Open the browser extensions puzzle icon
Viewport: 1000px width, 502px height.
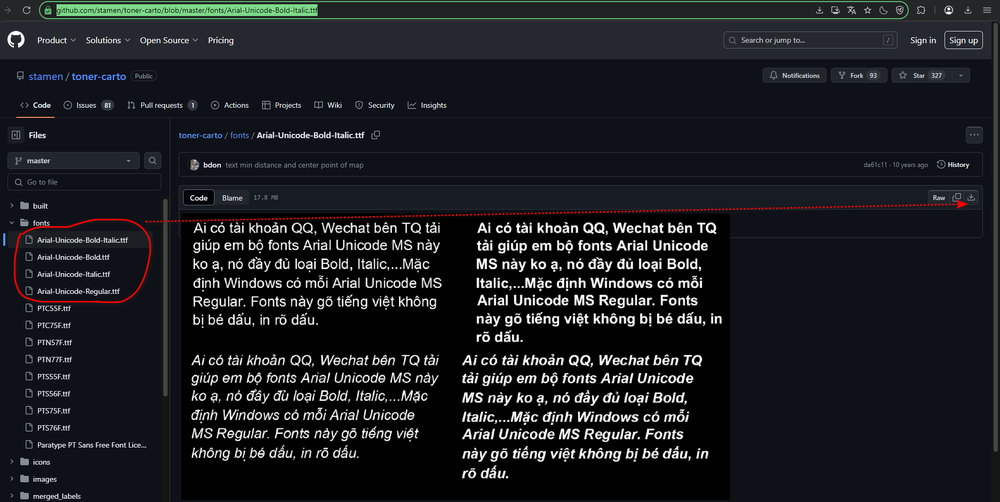(921, 10)
